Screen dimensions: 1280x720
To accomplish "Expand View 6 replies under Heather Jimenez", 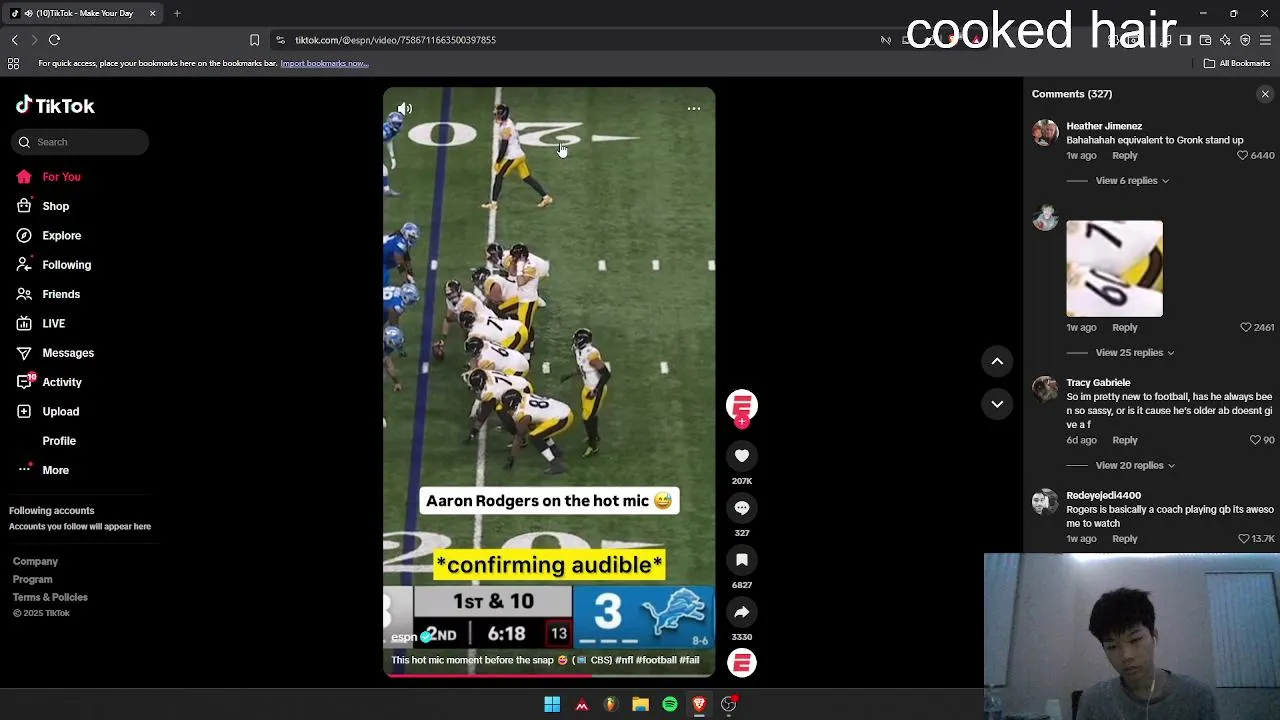I will click(1132, 181).
